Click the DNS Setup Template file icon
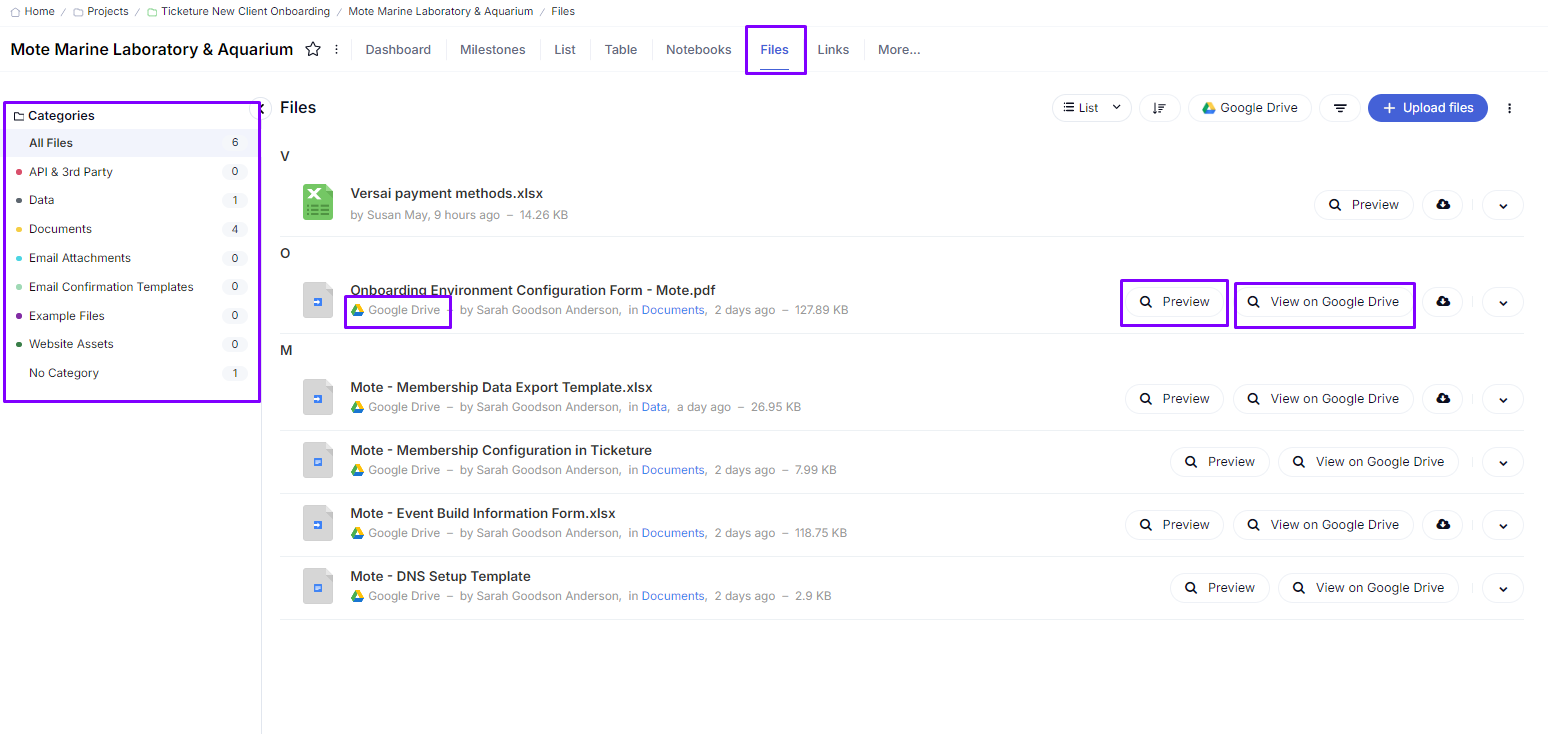This screenshot has width=1548, height=734. coord(318,586)
